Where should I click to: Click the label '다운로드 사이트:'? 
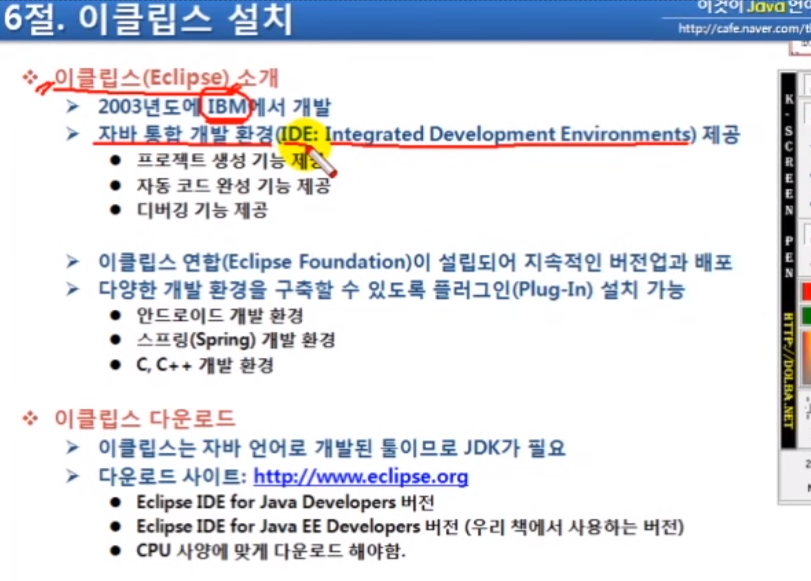coord(172,476)
